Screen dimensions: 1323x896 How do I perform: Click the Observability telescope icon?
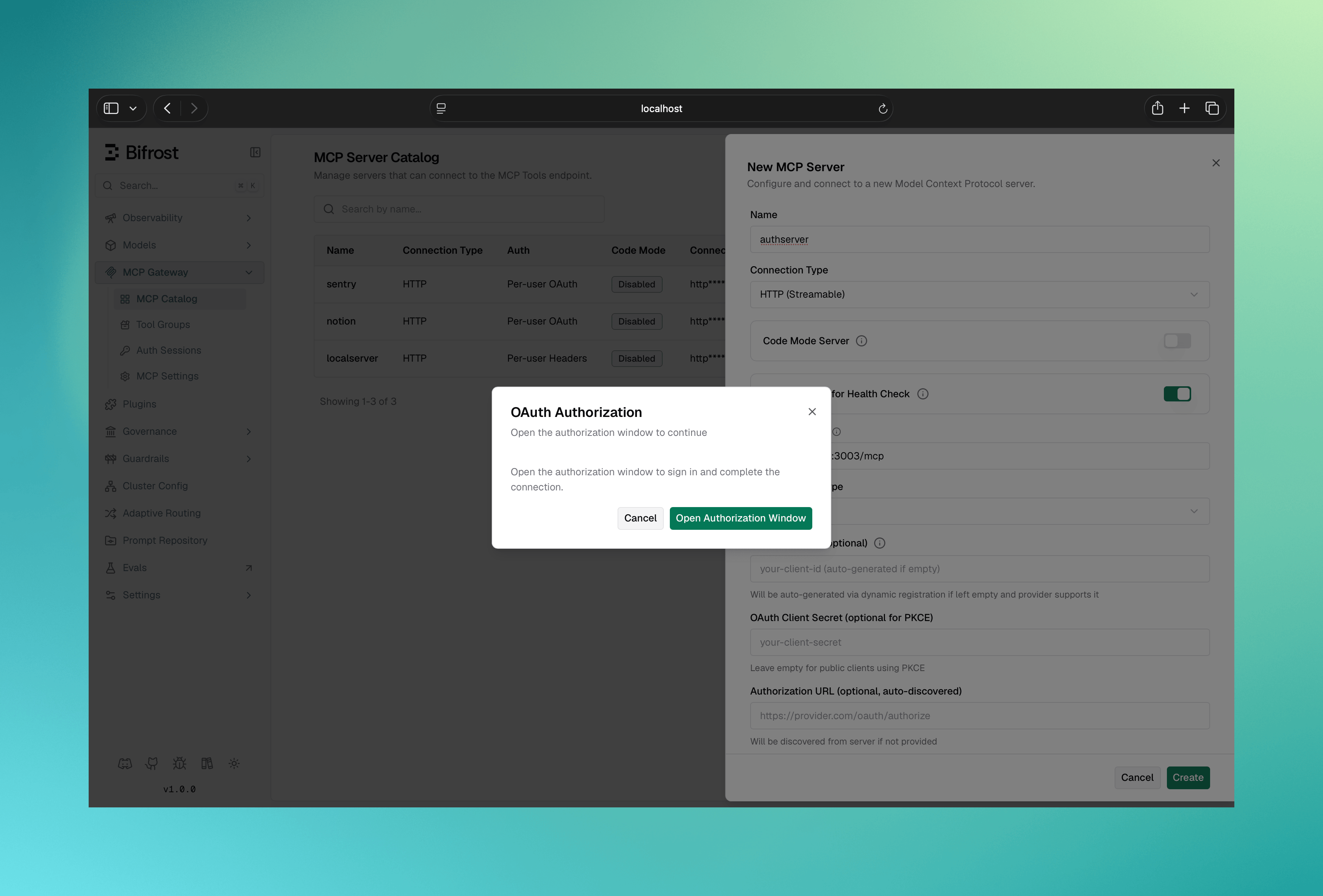111,218
